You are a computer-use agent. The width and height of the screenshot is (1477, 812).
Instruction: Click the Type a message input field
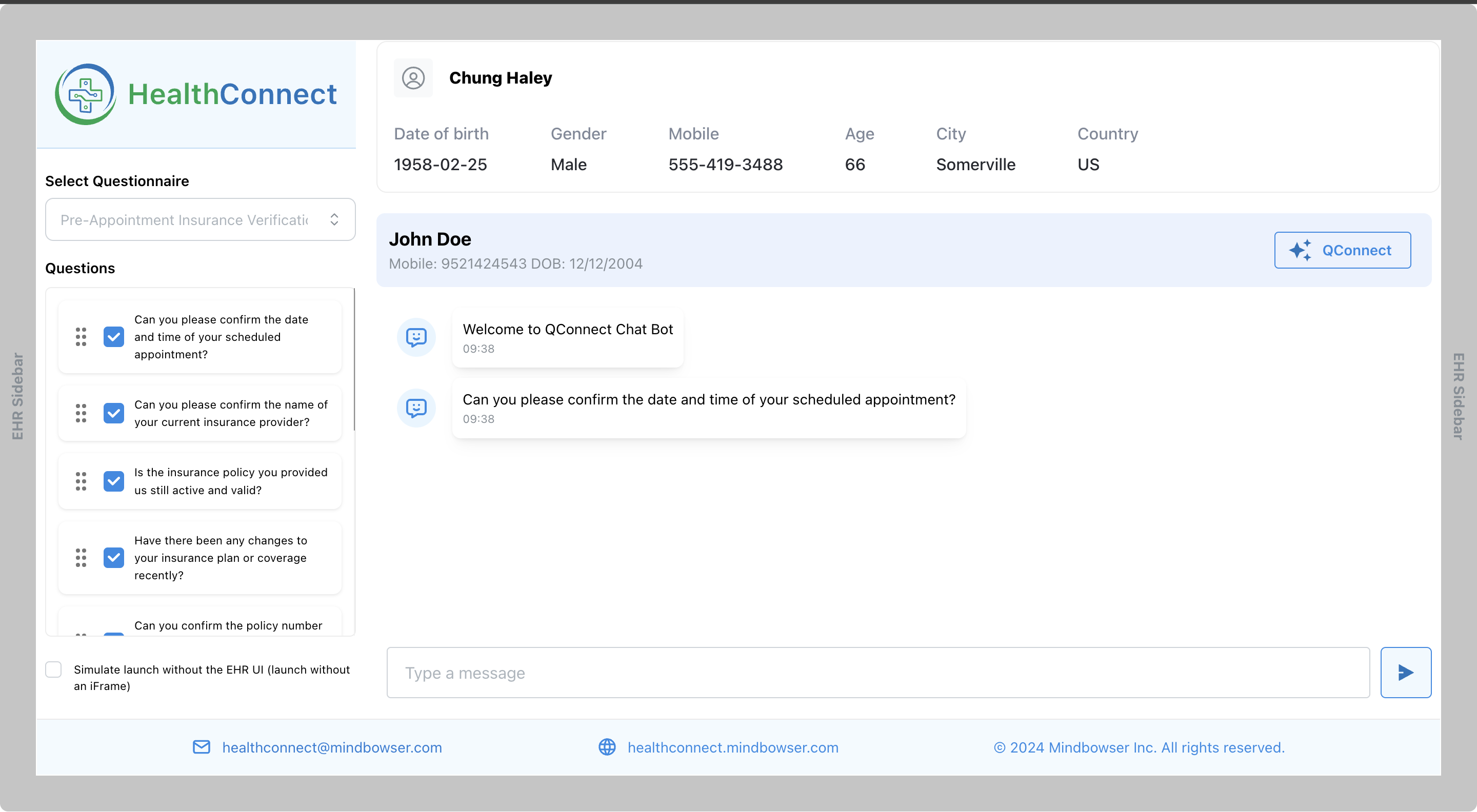[878, 673]
